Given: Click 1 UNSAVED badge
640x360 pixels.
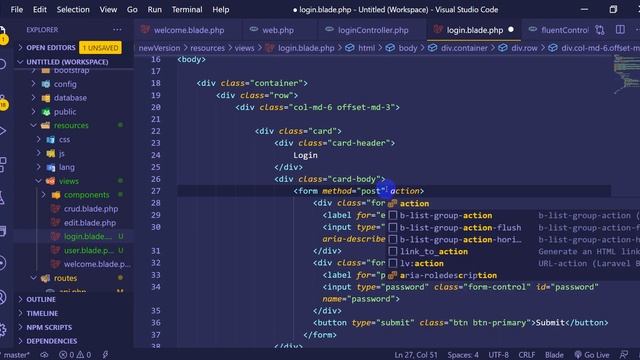Looking at the screenshot, I should pyautogui.click(x=100, y=48).
